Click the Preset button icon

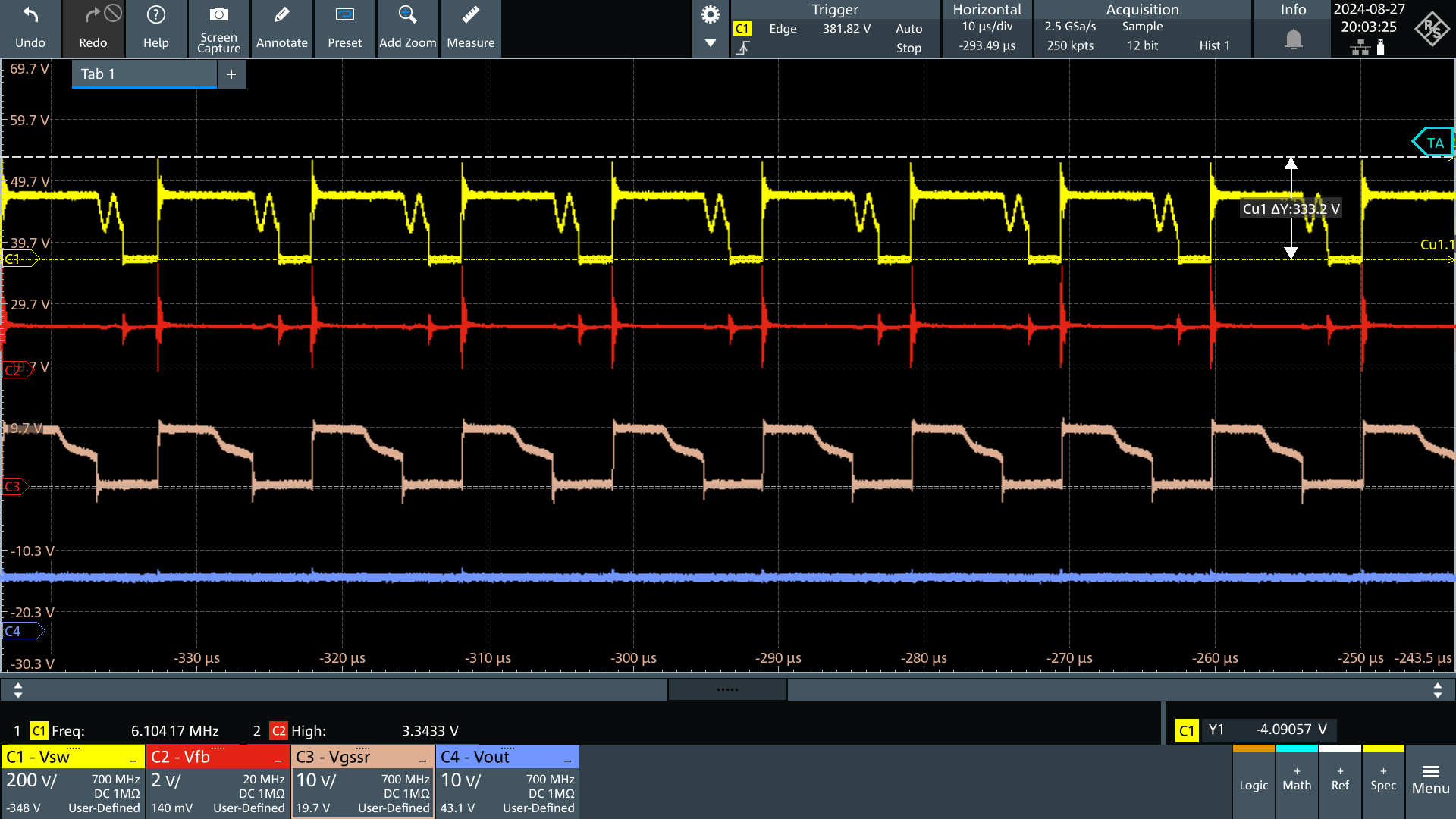(x=343, y=27)
